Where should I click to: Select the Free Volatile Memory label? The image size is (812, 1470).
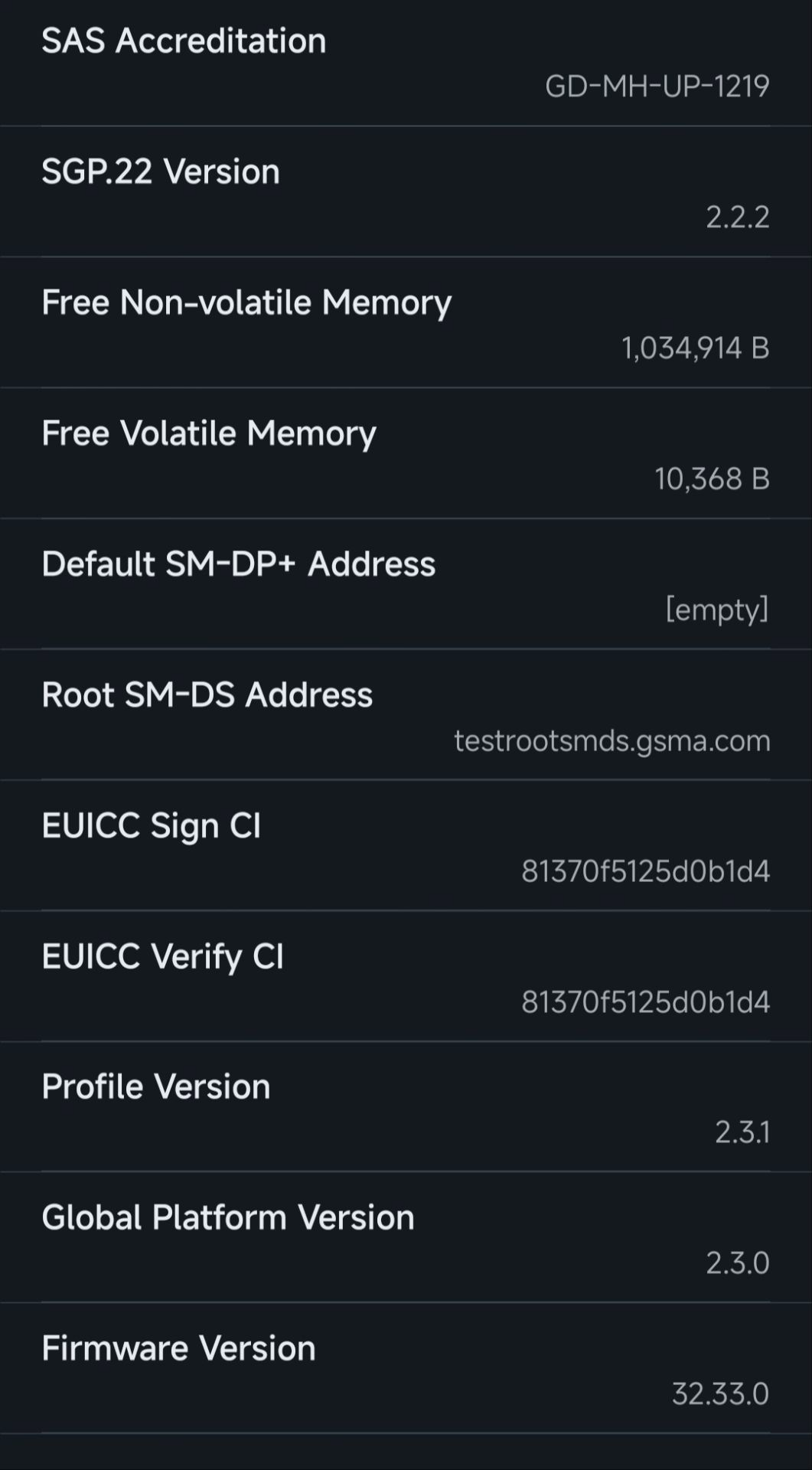point(209,433)
